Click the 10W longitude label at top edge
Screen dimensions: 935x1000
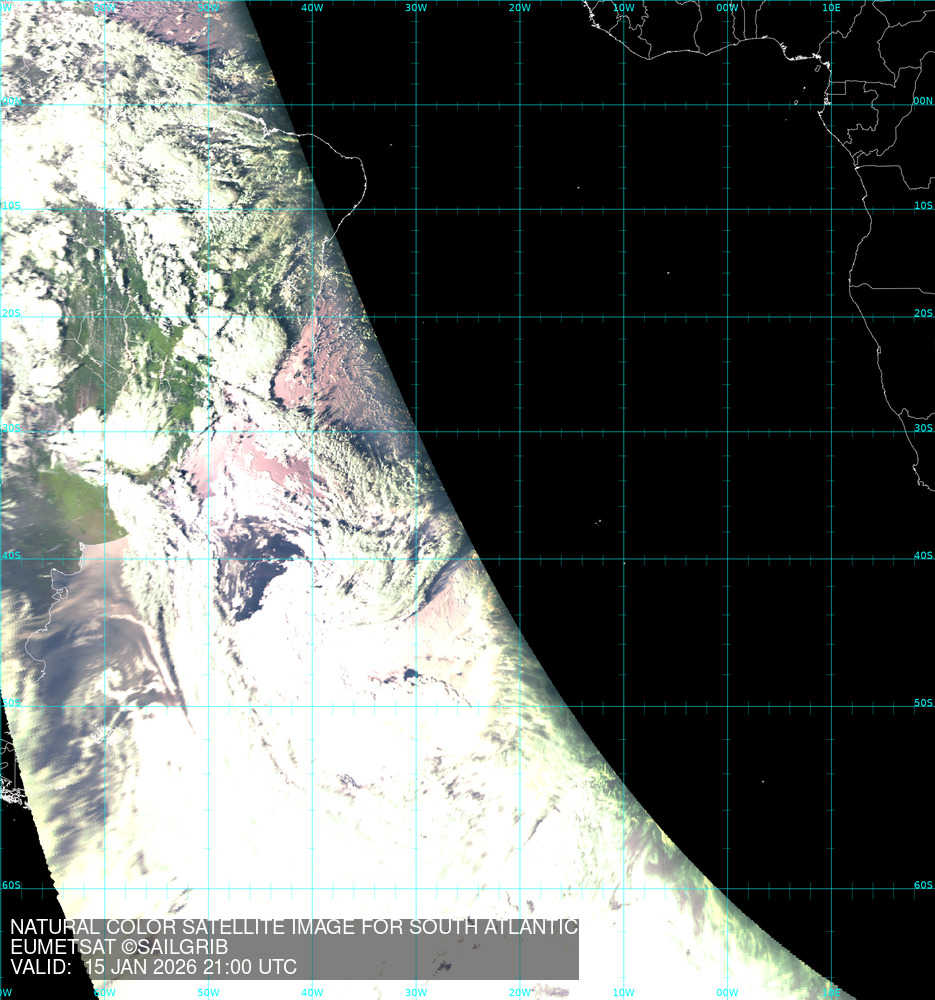623,8
